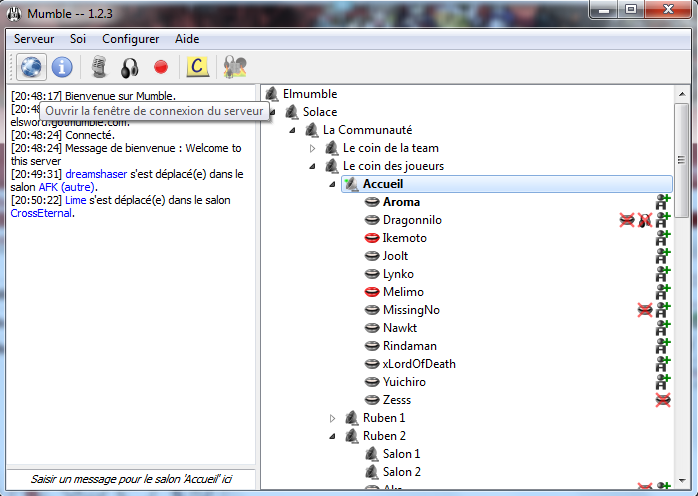Image resolution: width=698 pixels, height=496 pixels.
Task: Collapse the Ruben 2 channel
Action: click(333, 436)
